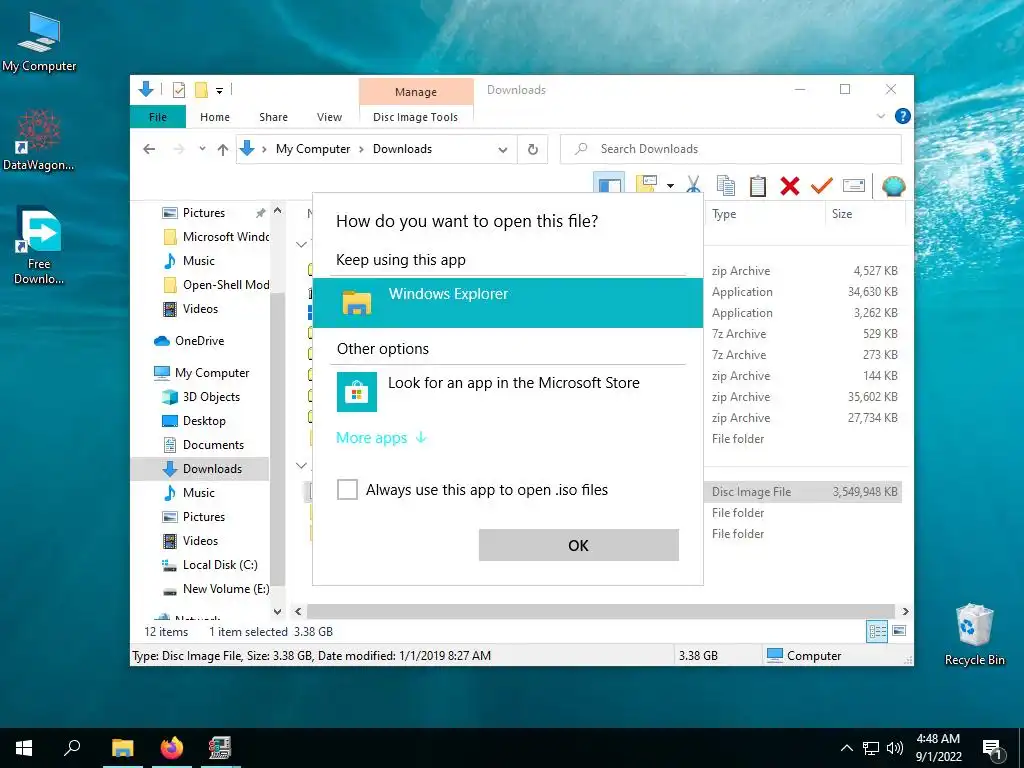The image size is (1024, 768).
Task: Check Always use this app for .iso files
Action: 347,489
